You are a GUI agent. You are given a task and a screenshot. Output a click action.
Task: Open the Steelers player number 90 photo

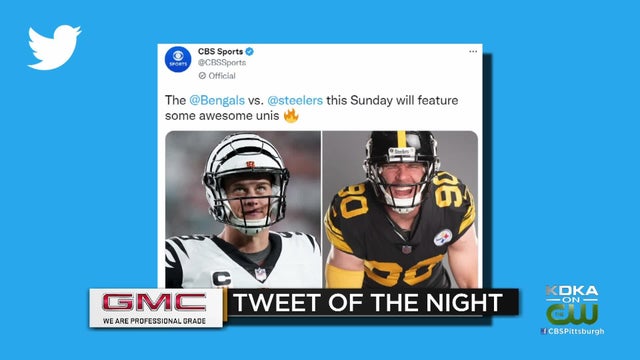click(400, 209)
